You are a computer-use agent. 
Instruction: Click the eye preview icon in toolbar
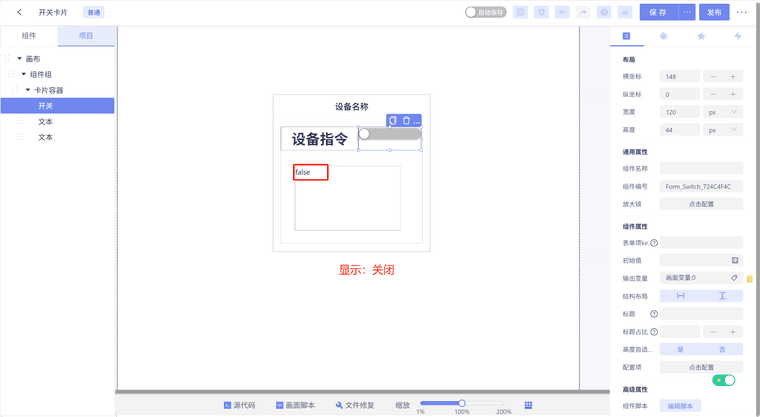pos(625,12)
